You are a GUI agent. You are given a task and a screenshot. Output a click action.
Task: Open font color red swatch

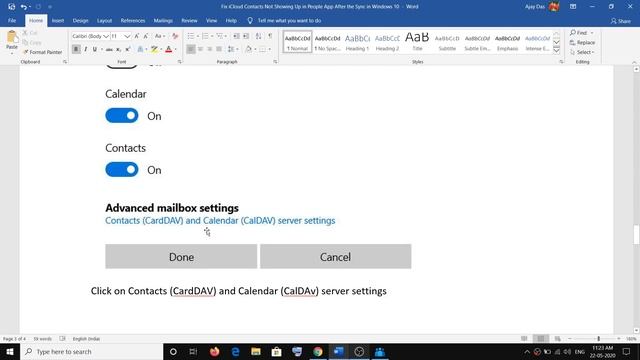[169, 49]
